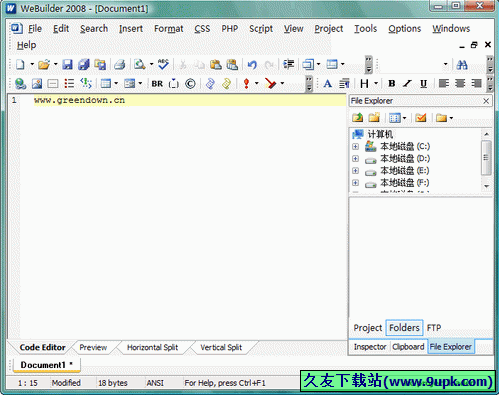Switch to the Vertical Split tab
499x395 pixels.
point(221,347)
